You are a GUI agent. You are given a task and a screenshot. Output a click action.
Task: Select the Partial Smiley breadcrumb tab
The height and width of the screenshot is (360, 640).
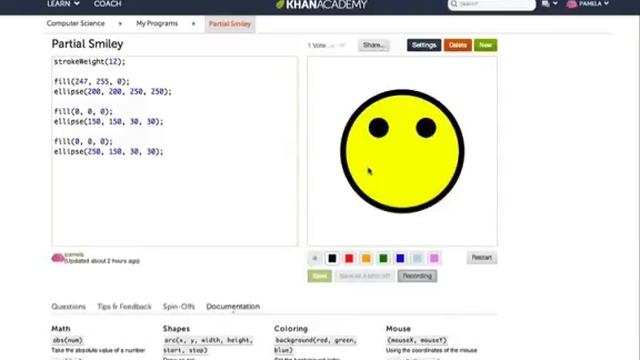230,24
